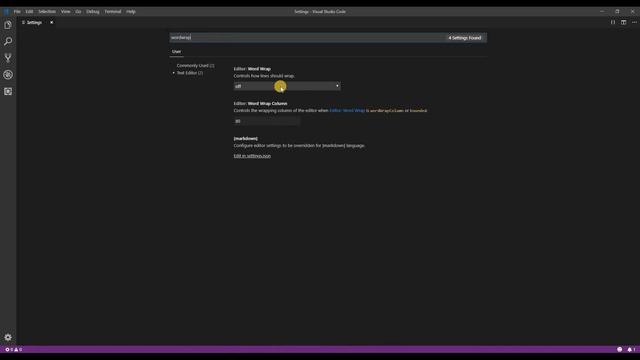Minimize the Visual Studio Code window
This screenshot has height=360, width=640.
(x=602, y=11)
